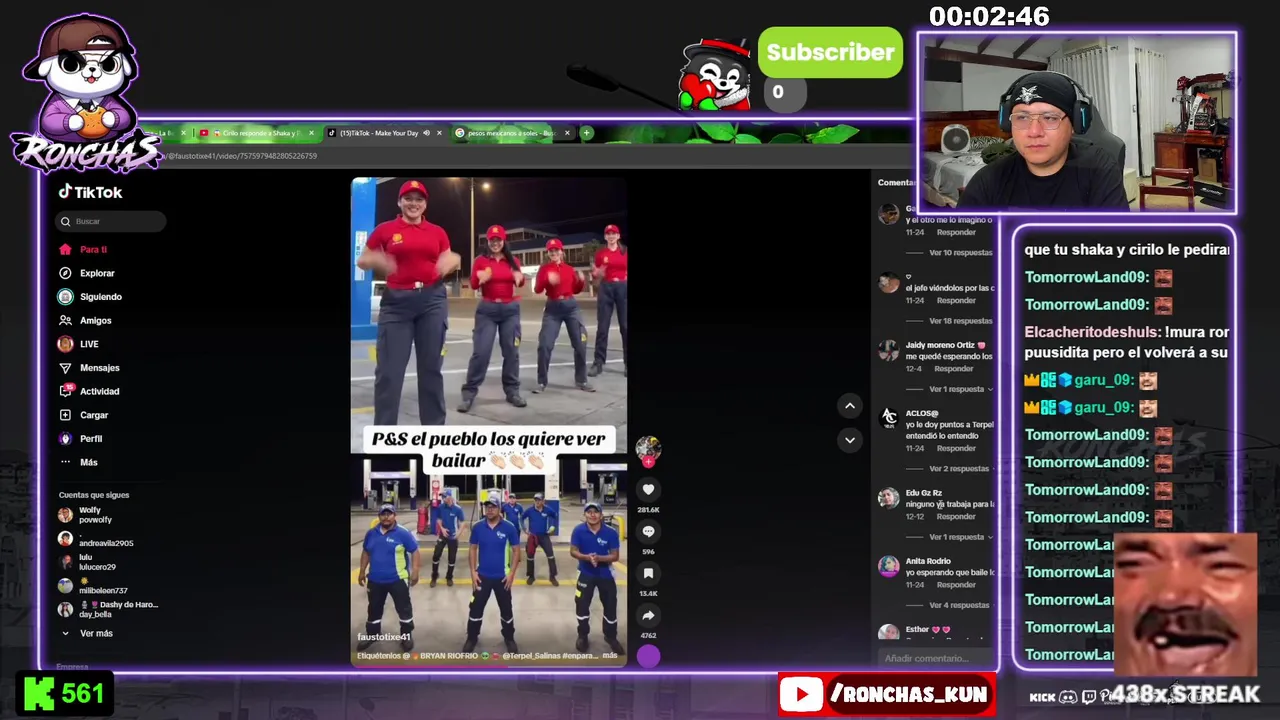Go to next video with down arrow

849,439
